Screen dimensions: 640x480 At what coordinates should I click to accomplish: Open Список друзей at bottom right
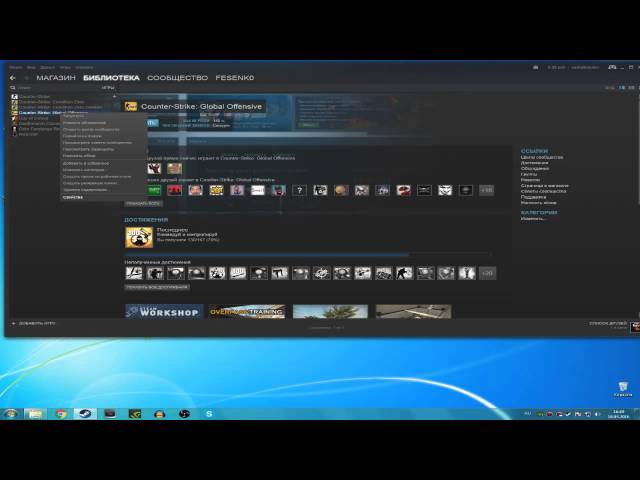pos(608,325)
